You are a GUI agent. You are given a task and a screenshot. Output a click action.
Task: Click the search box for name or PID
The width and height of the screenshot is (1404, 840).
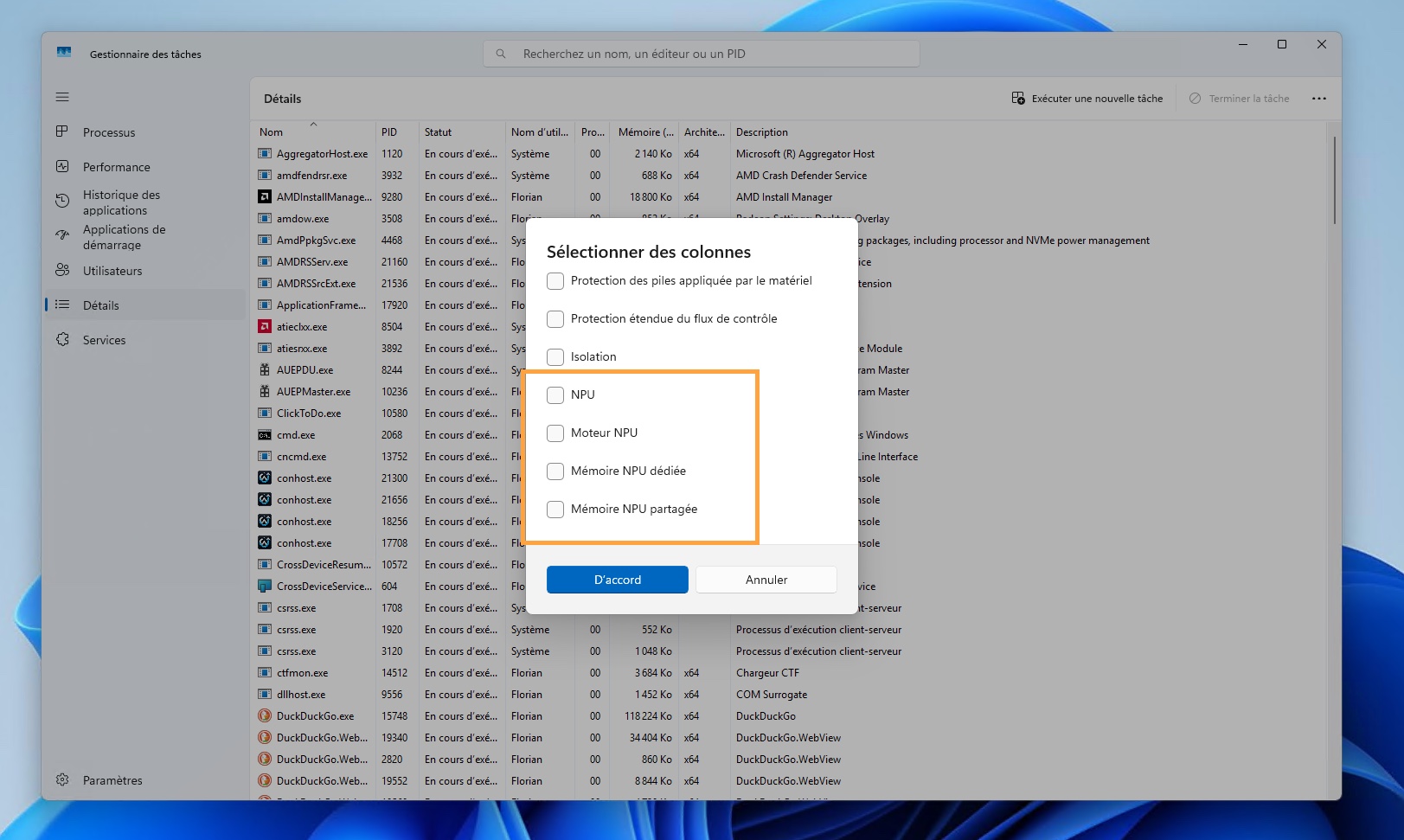coord(702,54)
